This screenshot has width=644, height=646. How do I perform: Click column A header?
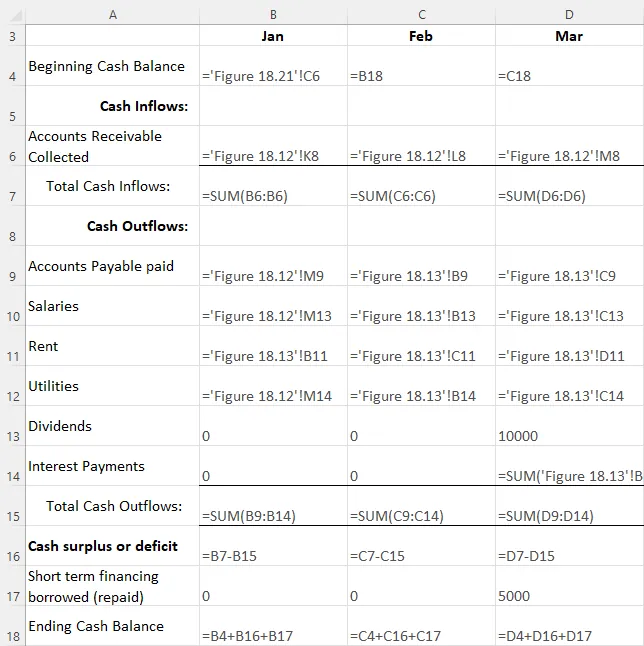[112, 13]
